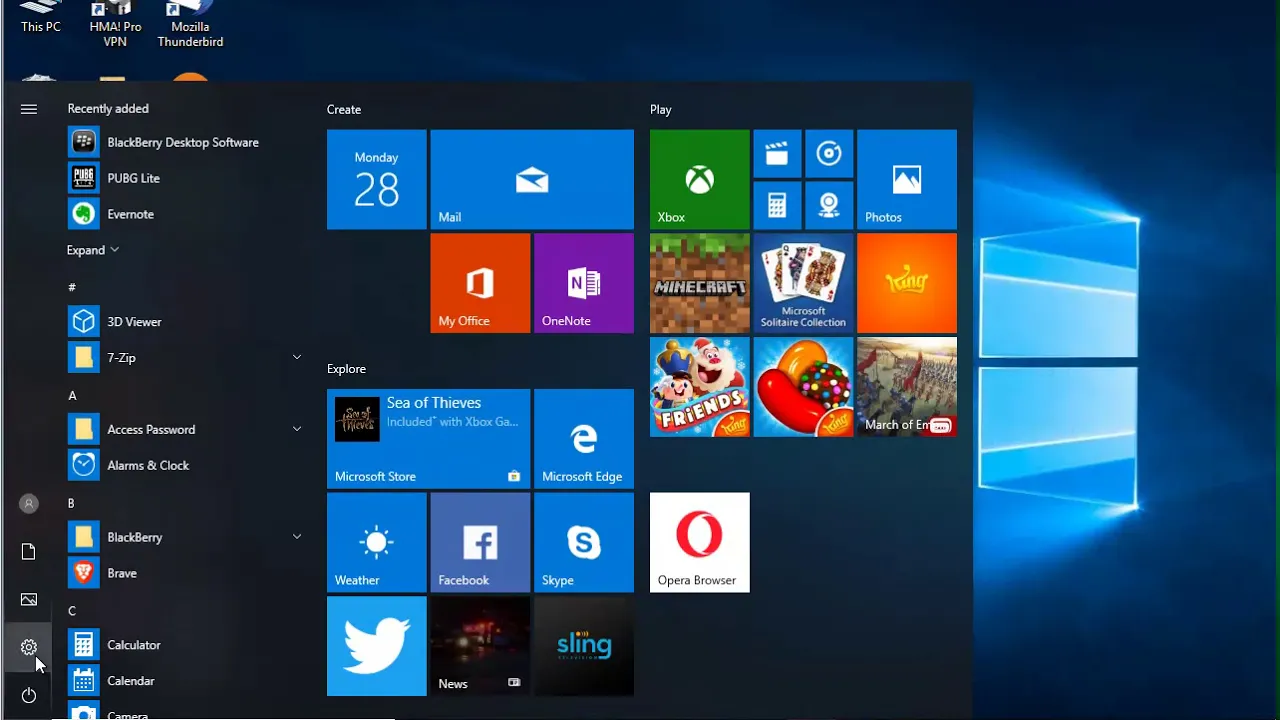The width and height of the screenshot is (1280, 720).
Task: Open the OneNote tile
Action: 584,283
